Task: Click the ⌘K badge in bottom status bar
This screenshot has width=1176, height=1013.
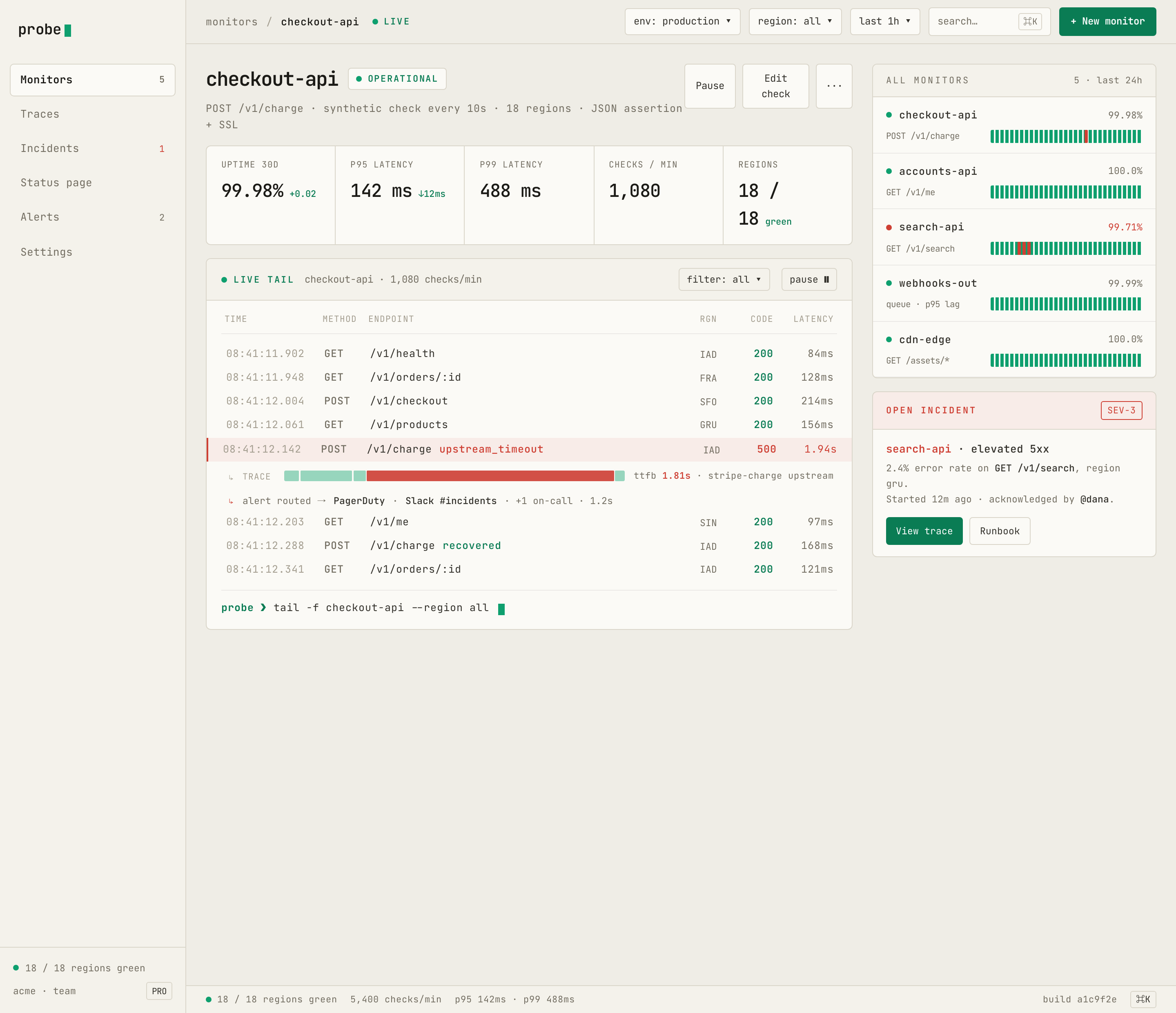Action: pos(1143,1000)
